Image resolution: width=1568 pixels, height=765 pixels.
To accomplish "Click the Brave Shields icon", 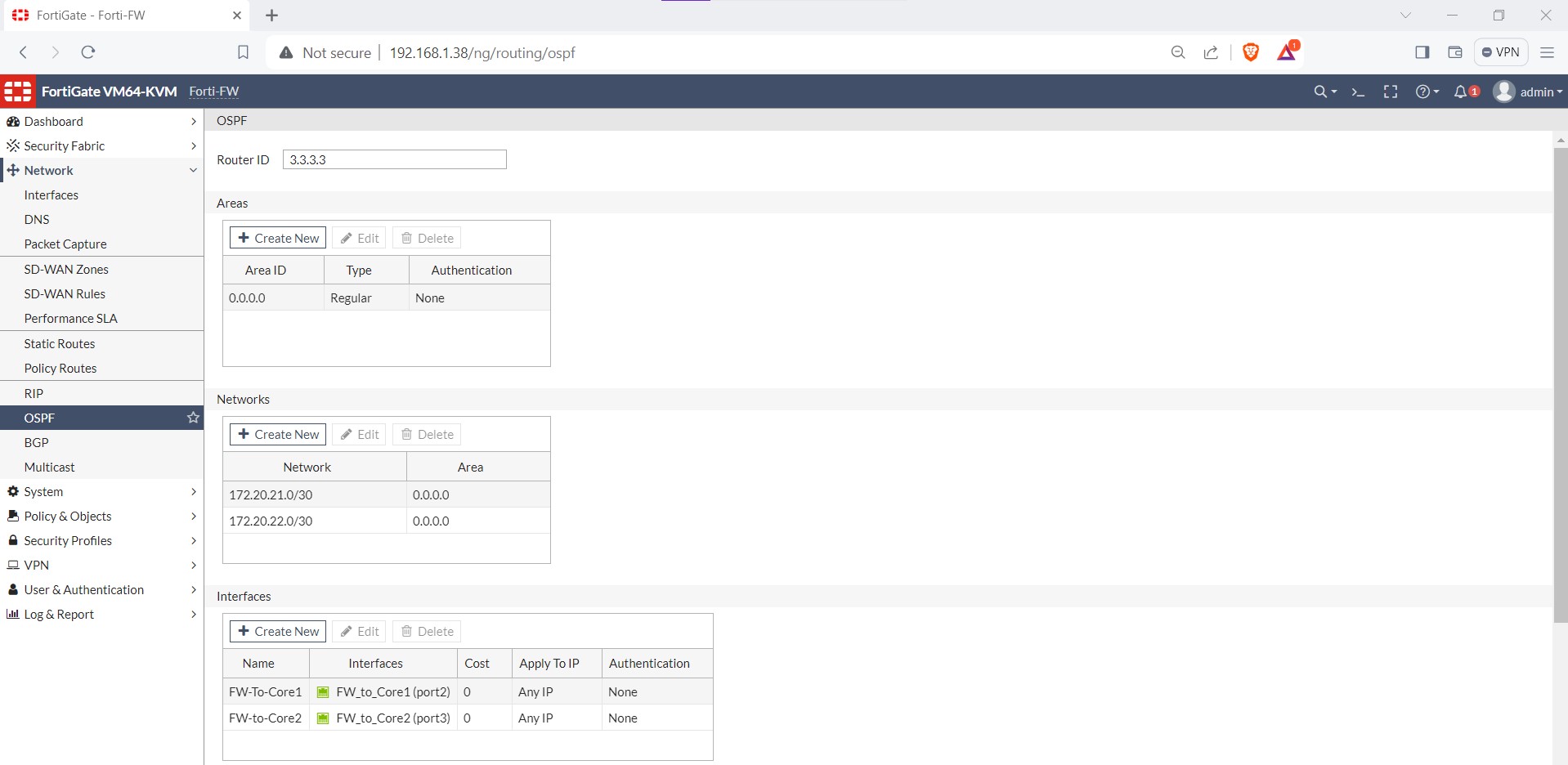I will [x=1250, y=52].
